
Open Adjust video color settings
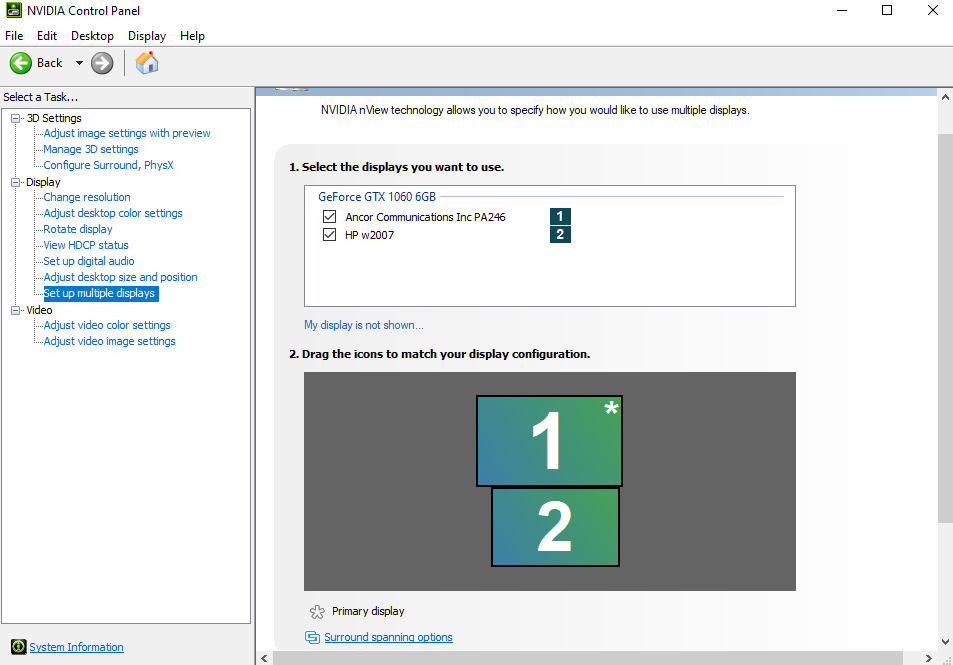click(x=107, y=325)
